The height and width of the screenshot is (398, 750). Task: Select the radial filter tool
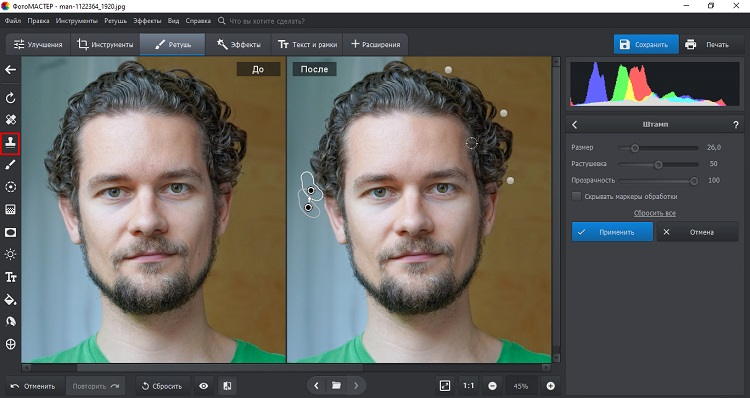coord(11,187)
